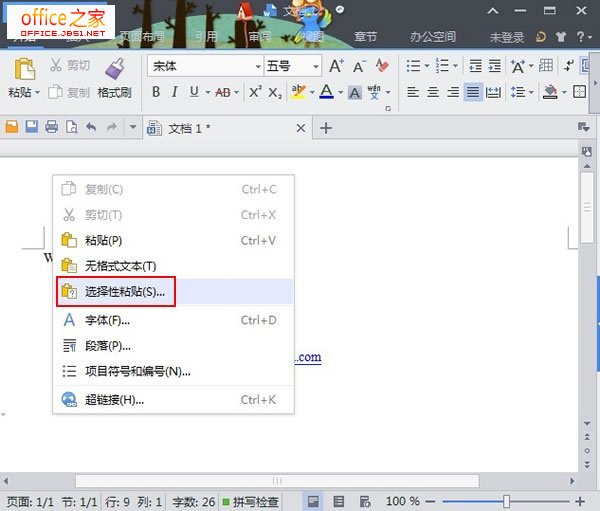
Task: Click the Cut scissors button in ribbon
Action: pos(69,65)
